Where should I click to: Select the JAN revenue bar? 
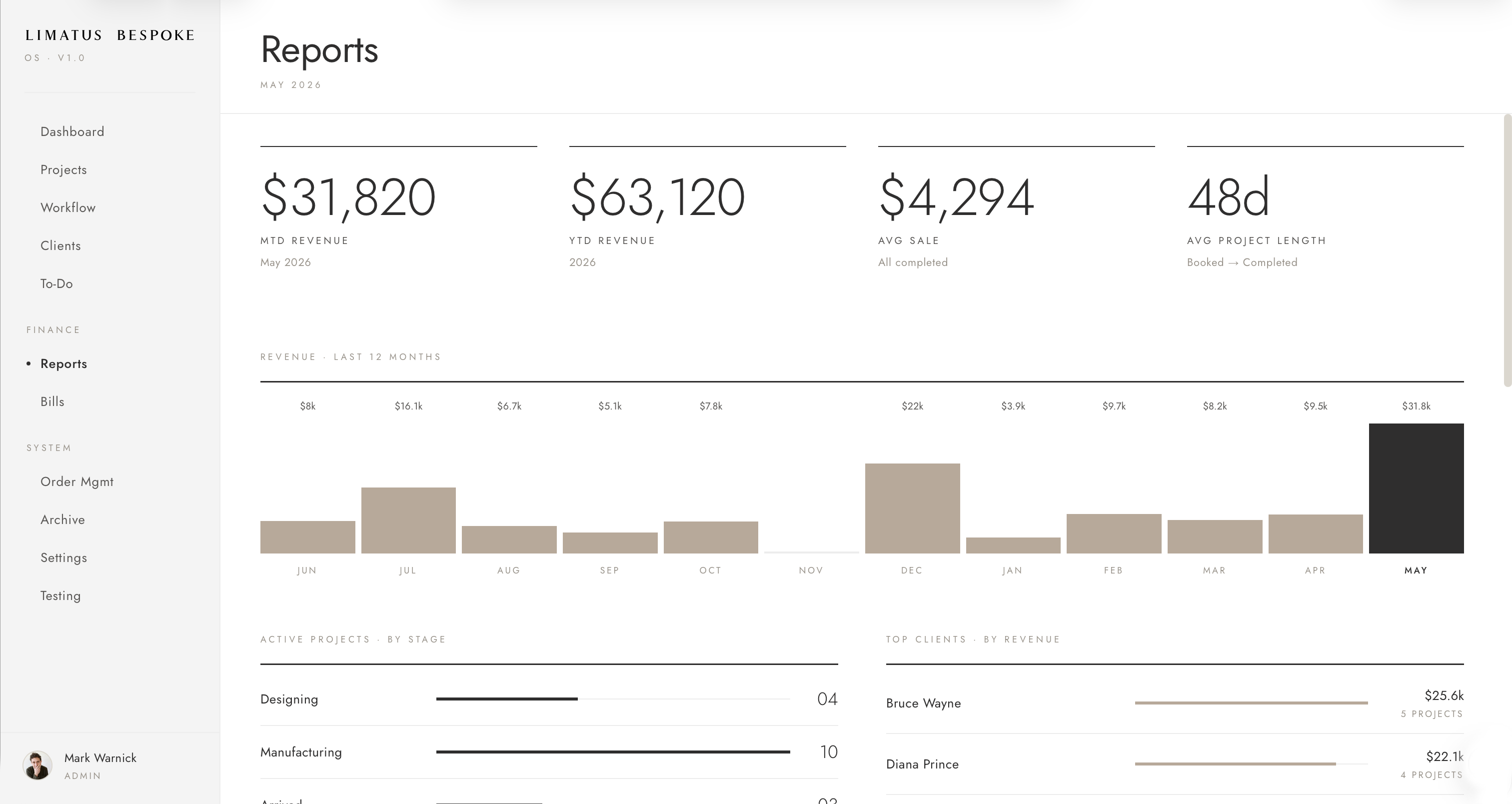pyautogui.click(x=1013, y=545)
